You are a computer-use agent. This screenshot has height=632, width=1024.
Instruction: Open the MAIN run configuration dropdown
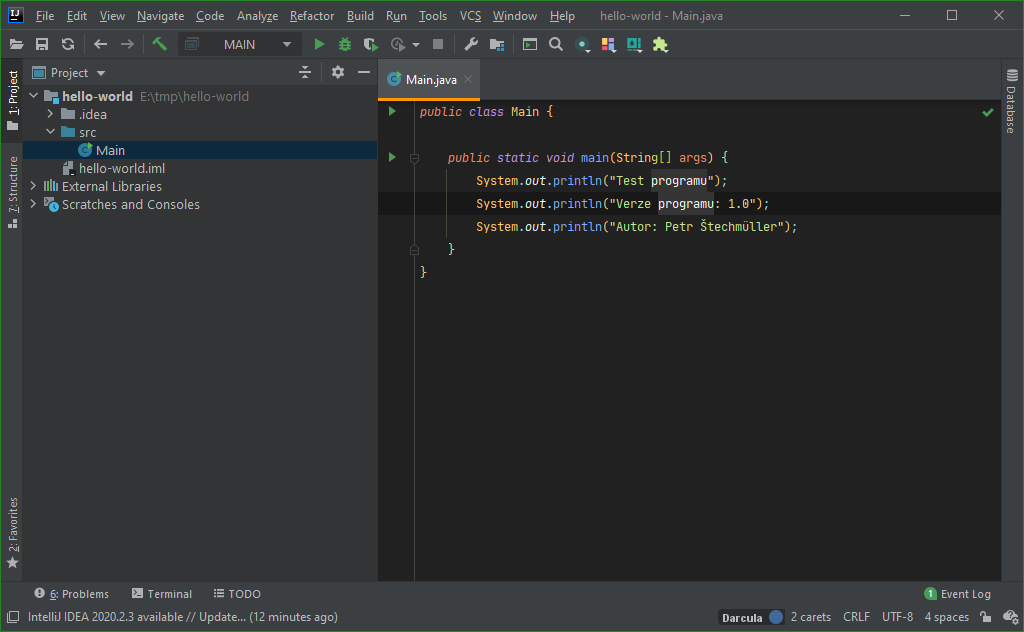coord(240,44)
